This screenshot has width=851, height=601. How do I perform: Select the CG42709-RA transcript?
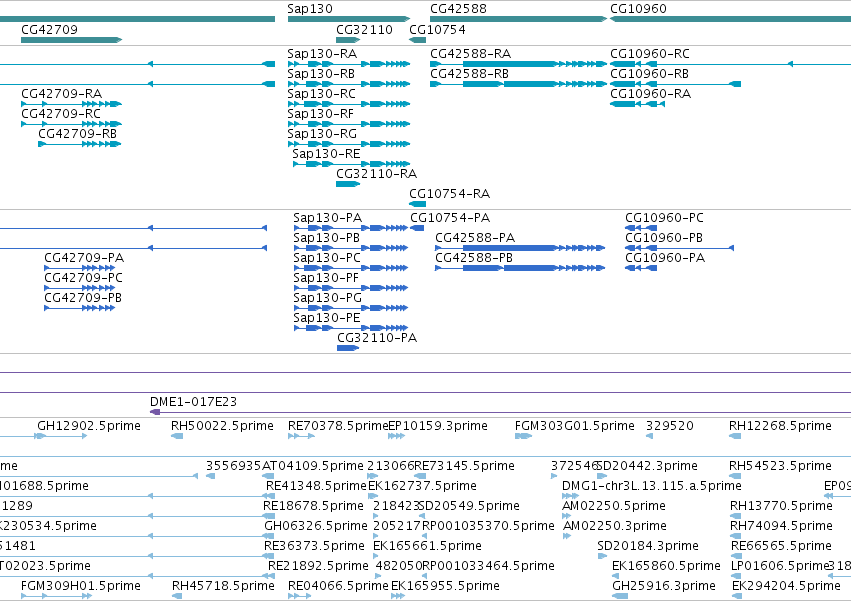click(x=71, y=104)
